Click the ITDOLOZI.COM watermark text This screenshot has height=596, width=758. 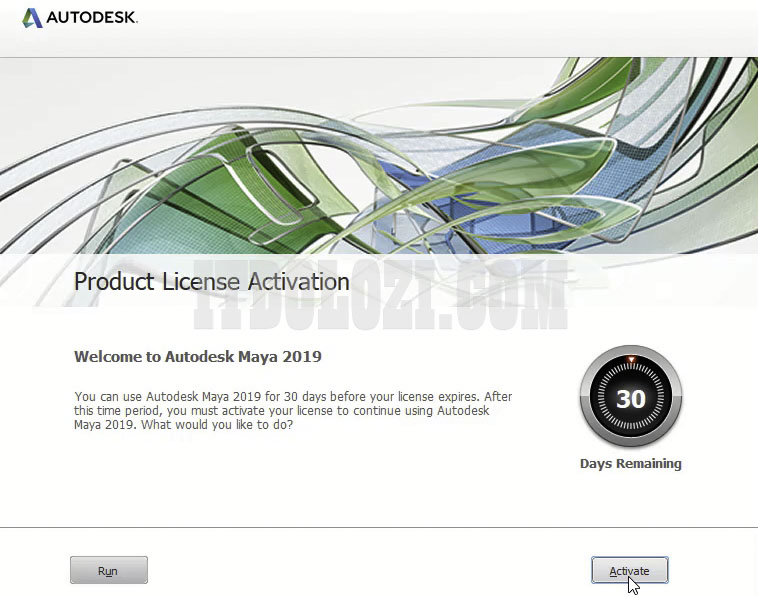(x=380, y=298)
